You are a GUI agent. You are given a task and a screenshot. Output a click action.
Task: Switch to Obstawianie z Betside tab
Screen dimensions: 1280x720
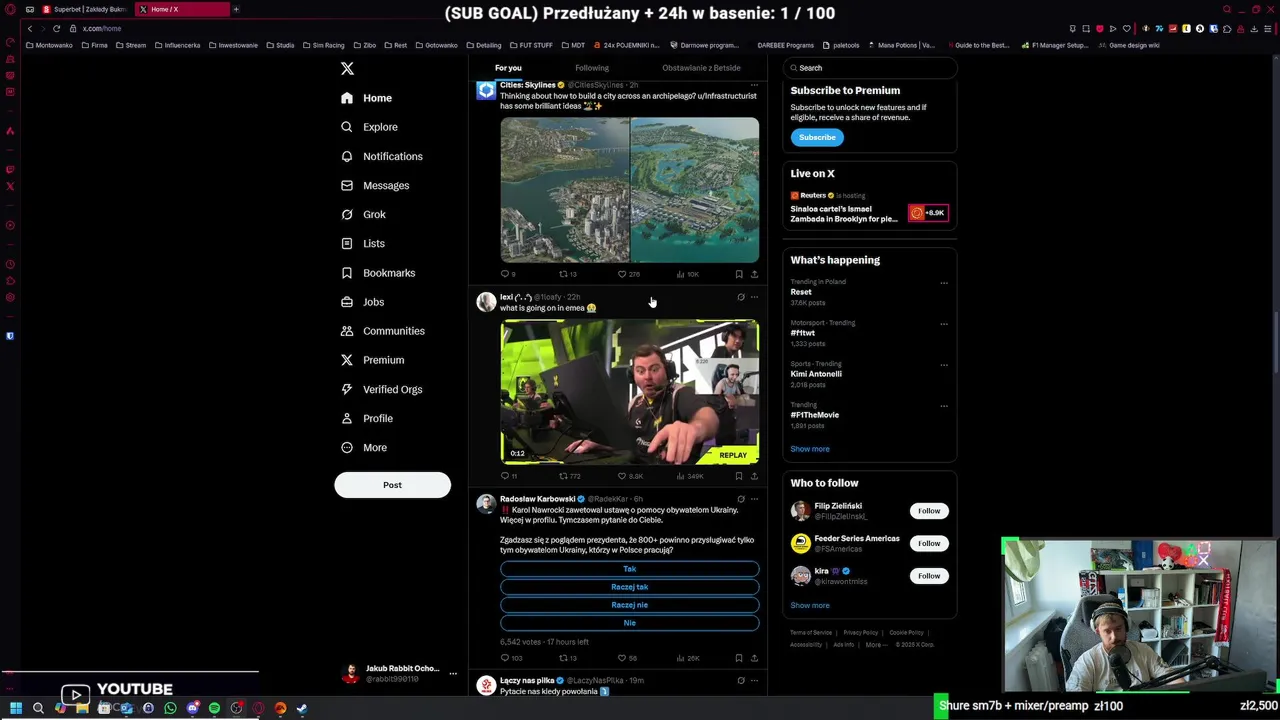701,68
